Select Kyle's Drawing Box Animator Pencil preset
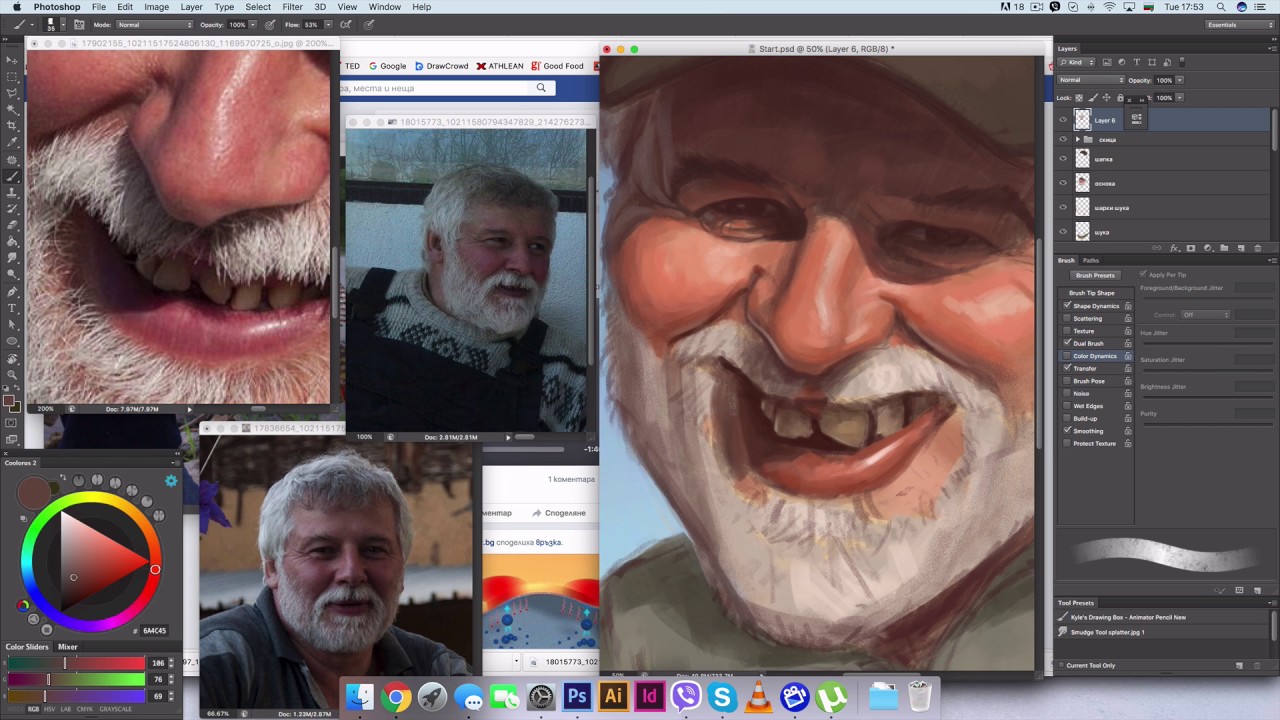Viewport: 1280px width, 720px height. click(x=1128, y=617)
